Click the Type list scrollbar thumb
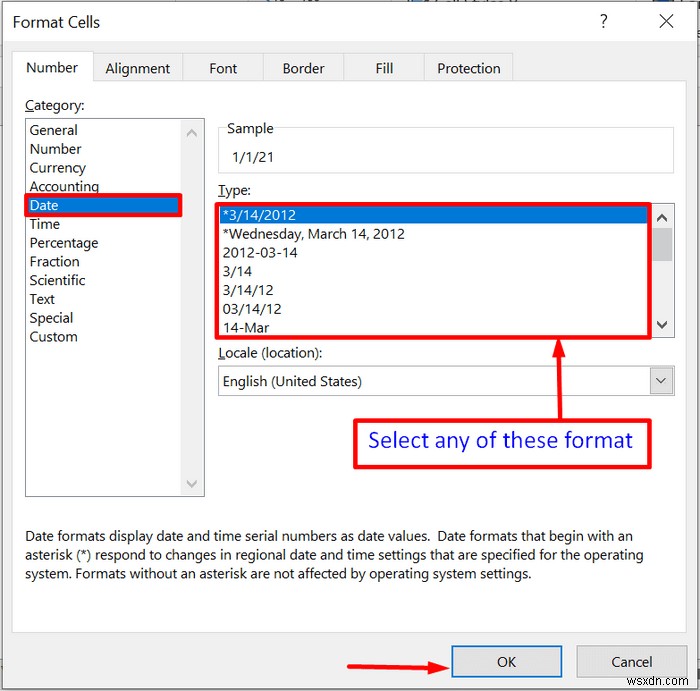Screen dimensions: 700x691 click(x=662, y=245)
